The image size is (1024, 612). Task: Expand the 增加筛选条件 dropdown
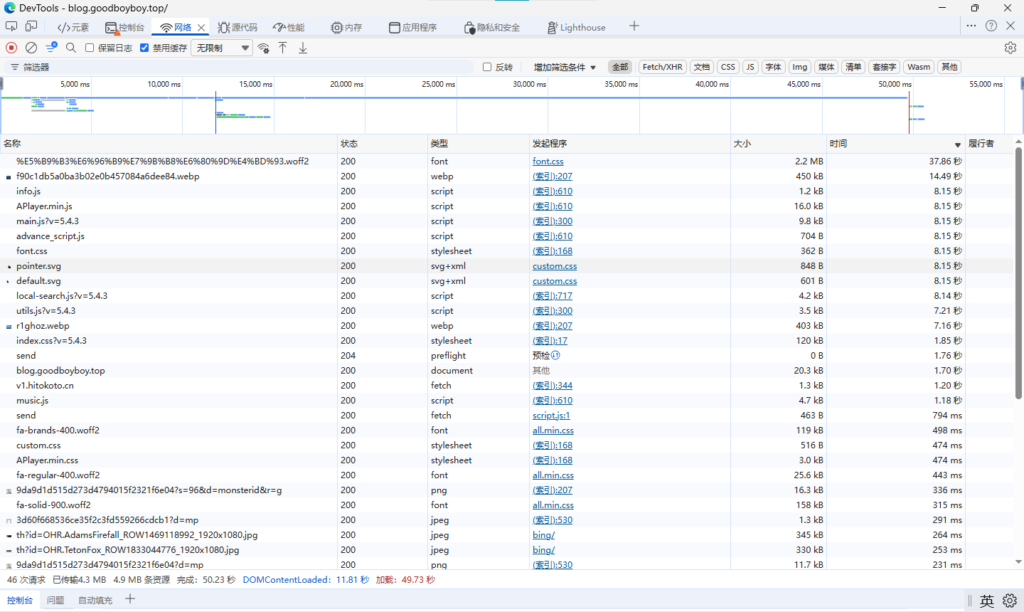coord(564,67)
